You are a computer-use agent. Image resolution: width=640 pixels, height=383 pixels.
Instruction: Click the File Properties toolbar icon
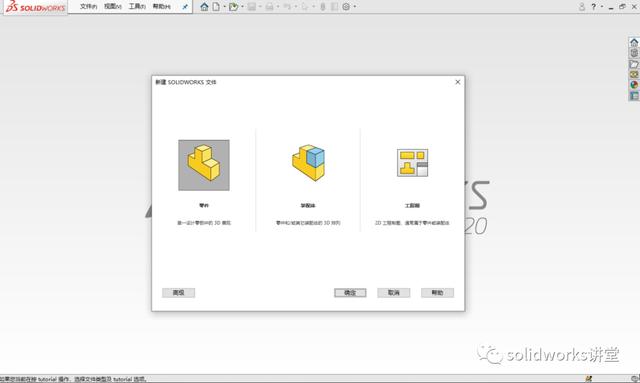pos(334,7)
